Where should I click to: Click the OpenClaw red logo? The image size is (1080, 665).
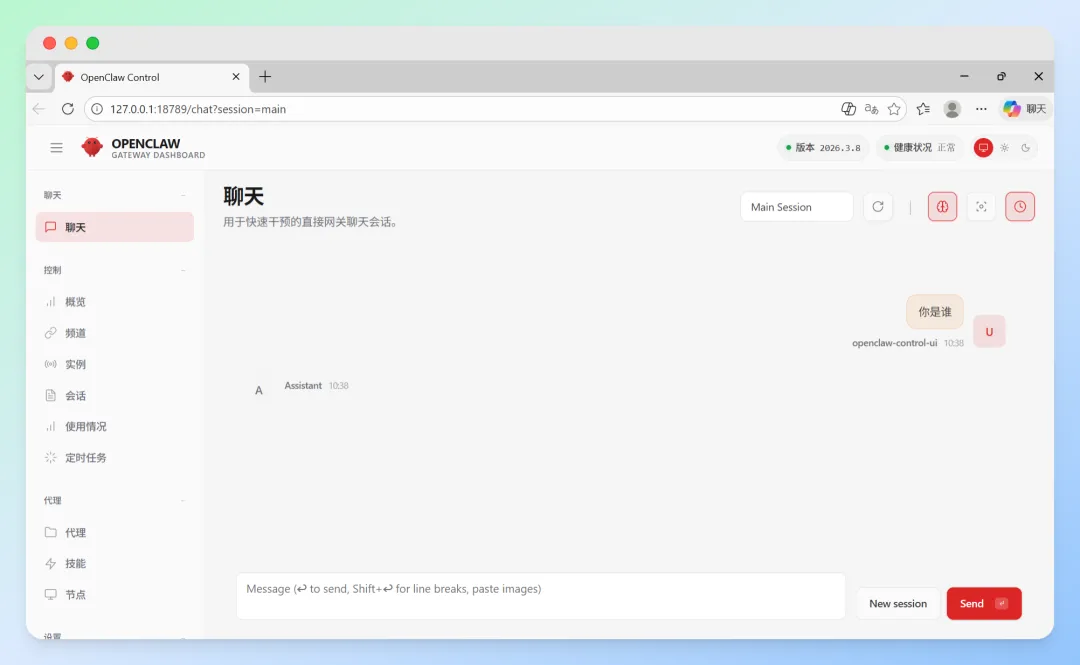92,147
